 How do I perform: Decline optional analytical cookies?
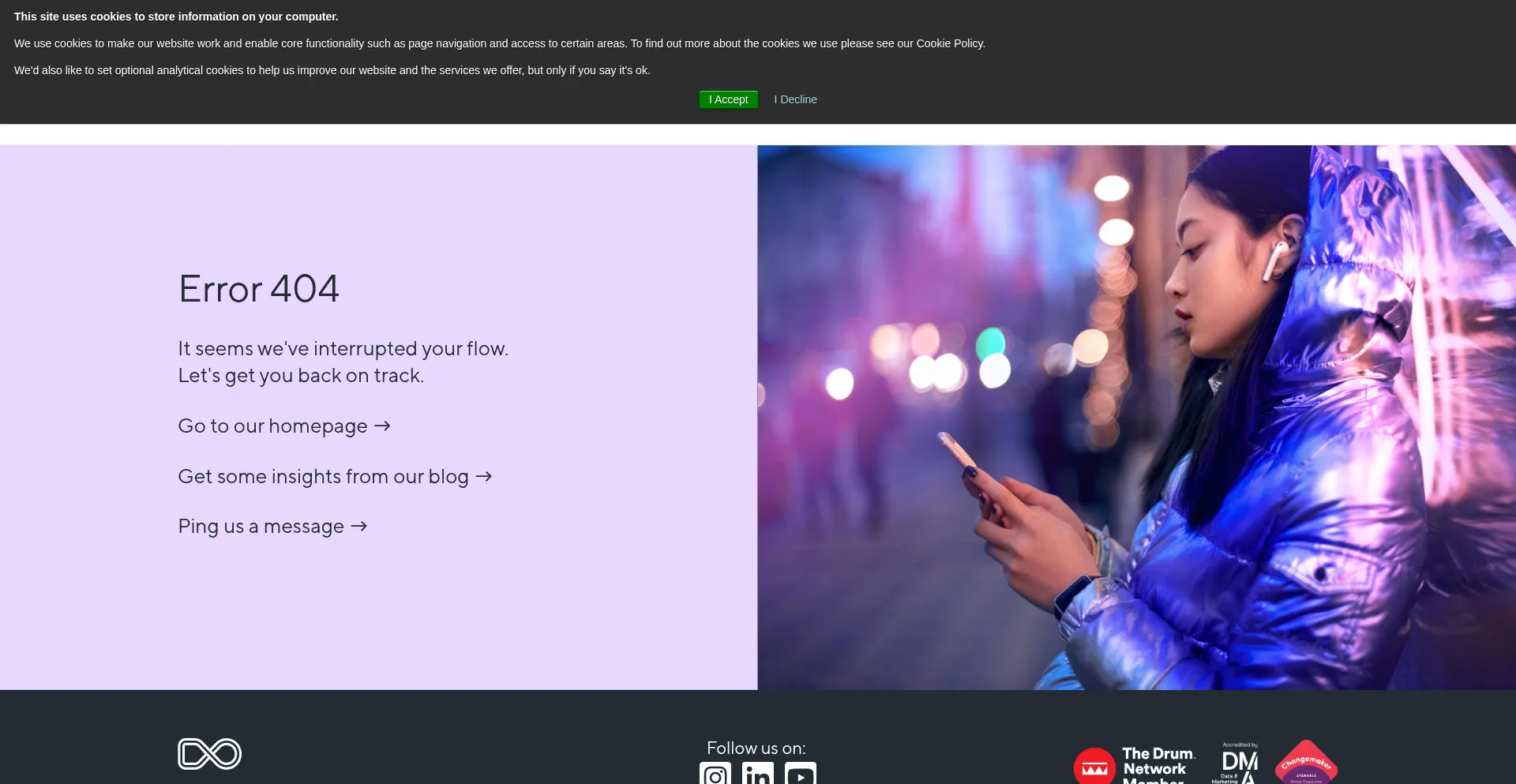pos(795,99)
